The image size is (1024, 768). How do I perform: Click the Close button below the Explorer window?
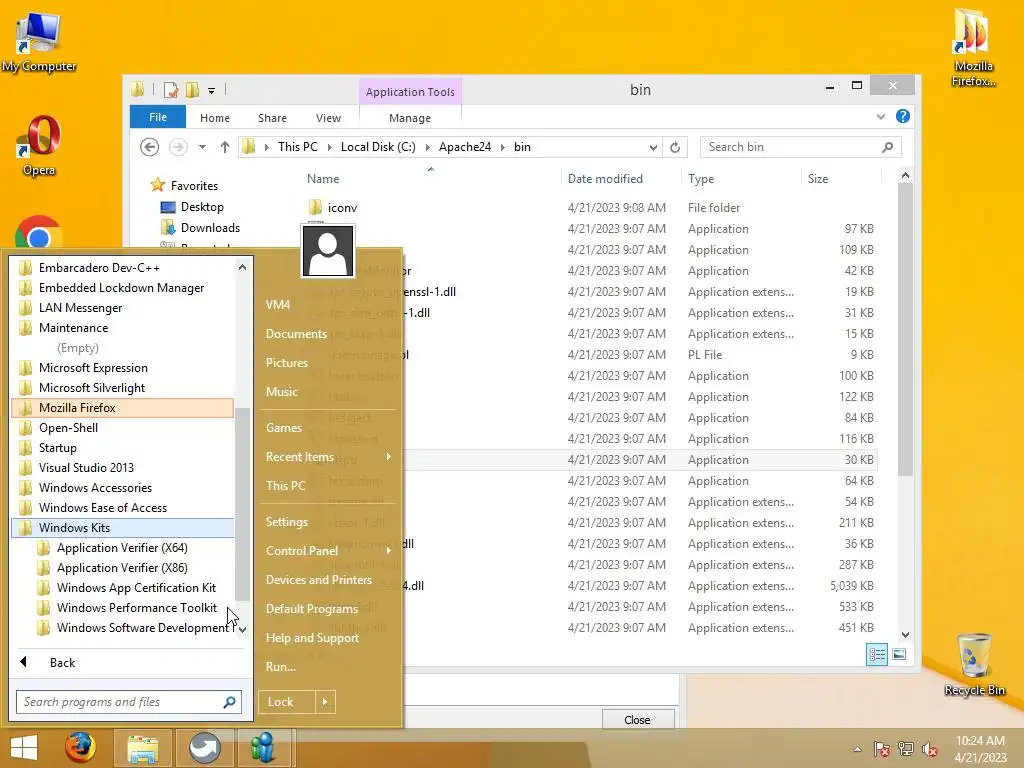pos(637,720)
